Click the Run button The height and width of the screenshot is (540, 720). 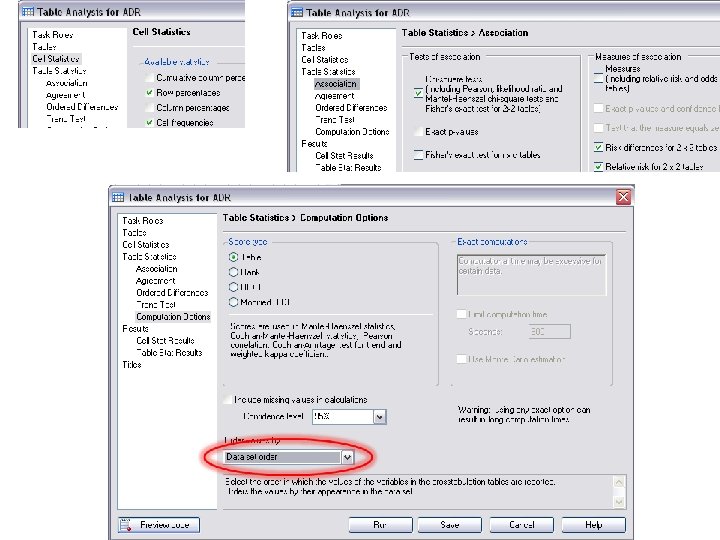click(x=380, y=525)
